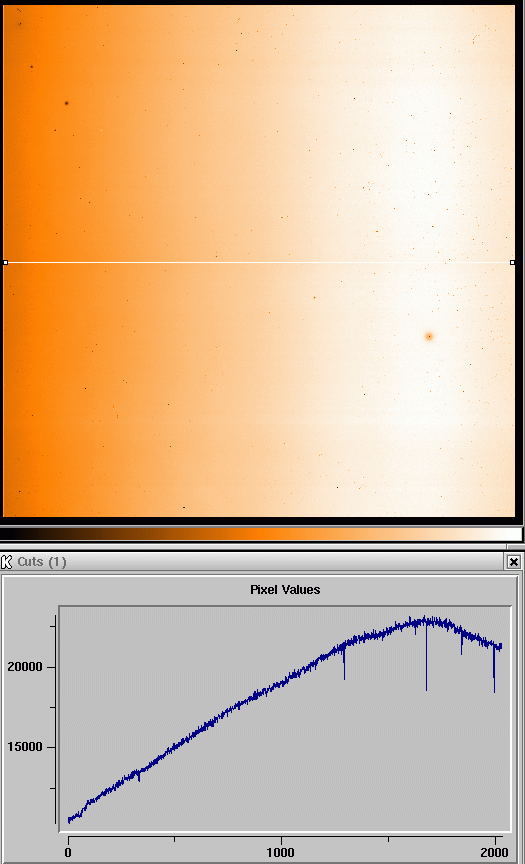Image resolution: width=525 pixels, height=864 pixels.
Task: Click the deepest dip in the pixel plot
Action: pyautogui.click(x=426, y=689)
